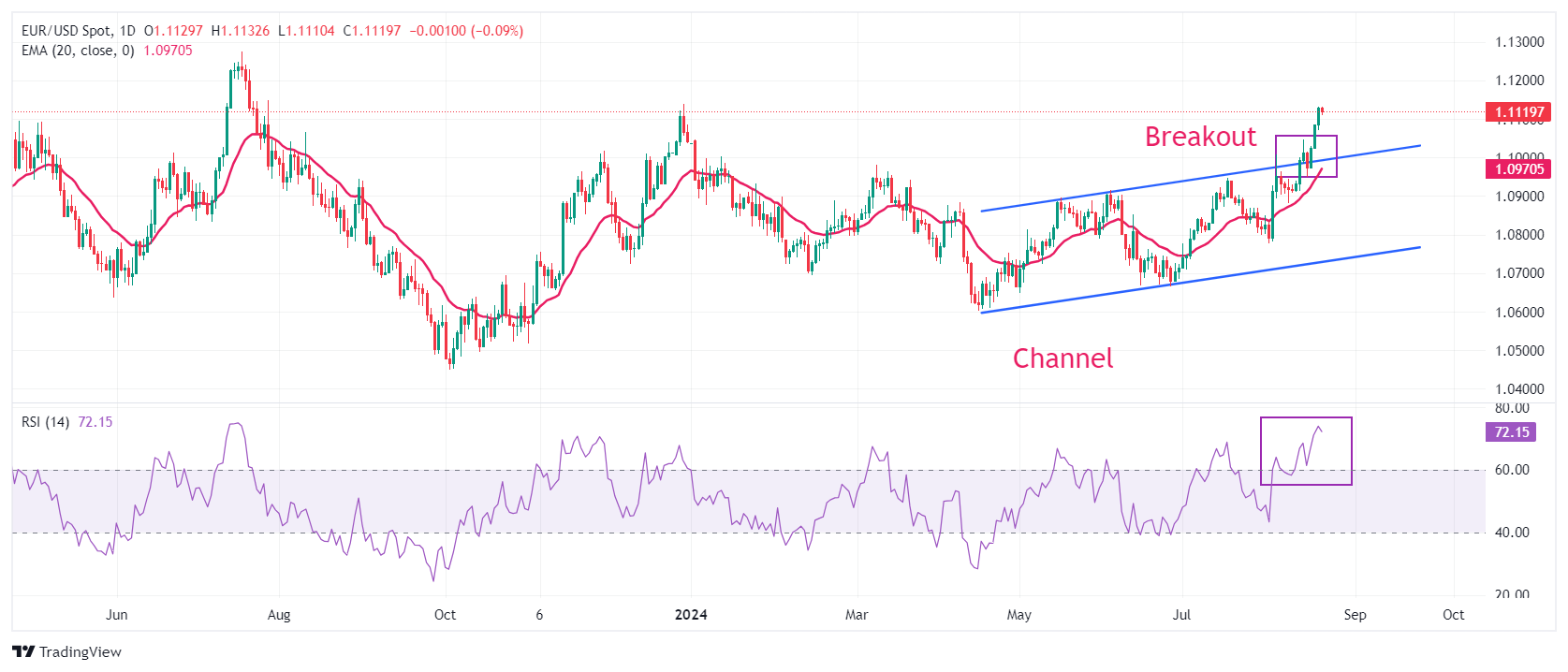Select the RSI (14) indicator label
Image resolution: width=1568 pixels, height=672 pixels.
pyautogui.click(x=46, y=422)
